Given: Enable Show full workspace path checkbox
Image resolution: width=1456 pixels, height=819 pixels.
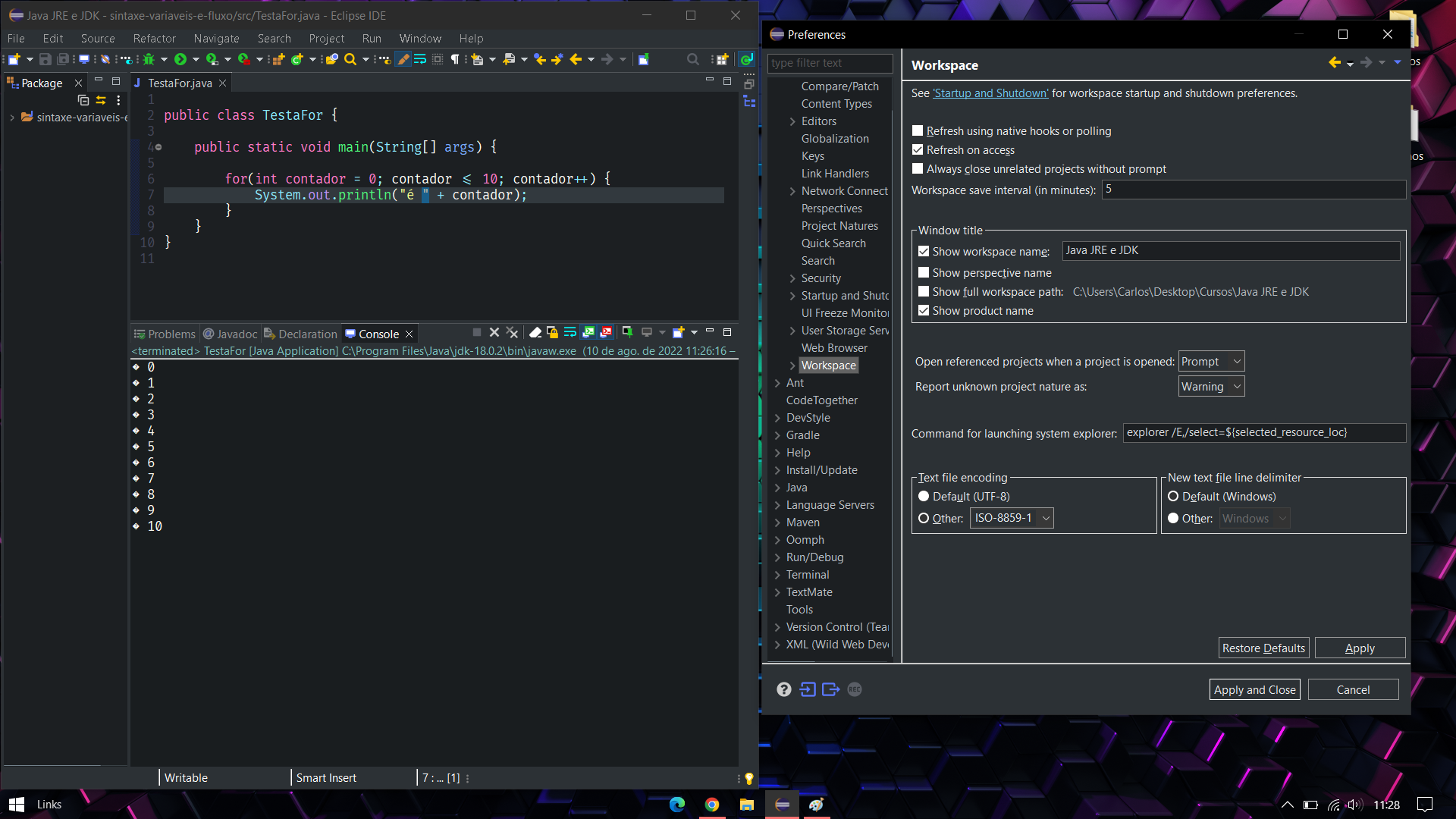Looking at the screenshot, I should 924,292.
